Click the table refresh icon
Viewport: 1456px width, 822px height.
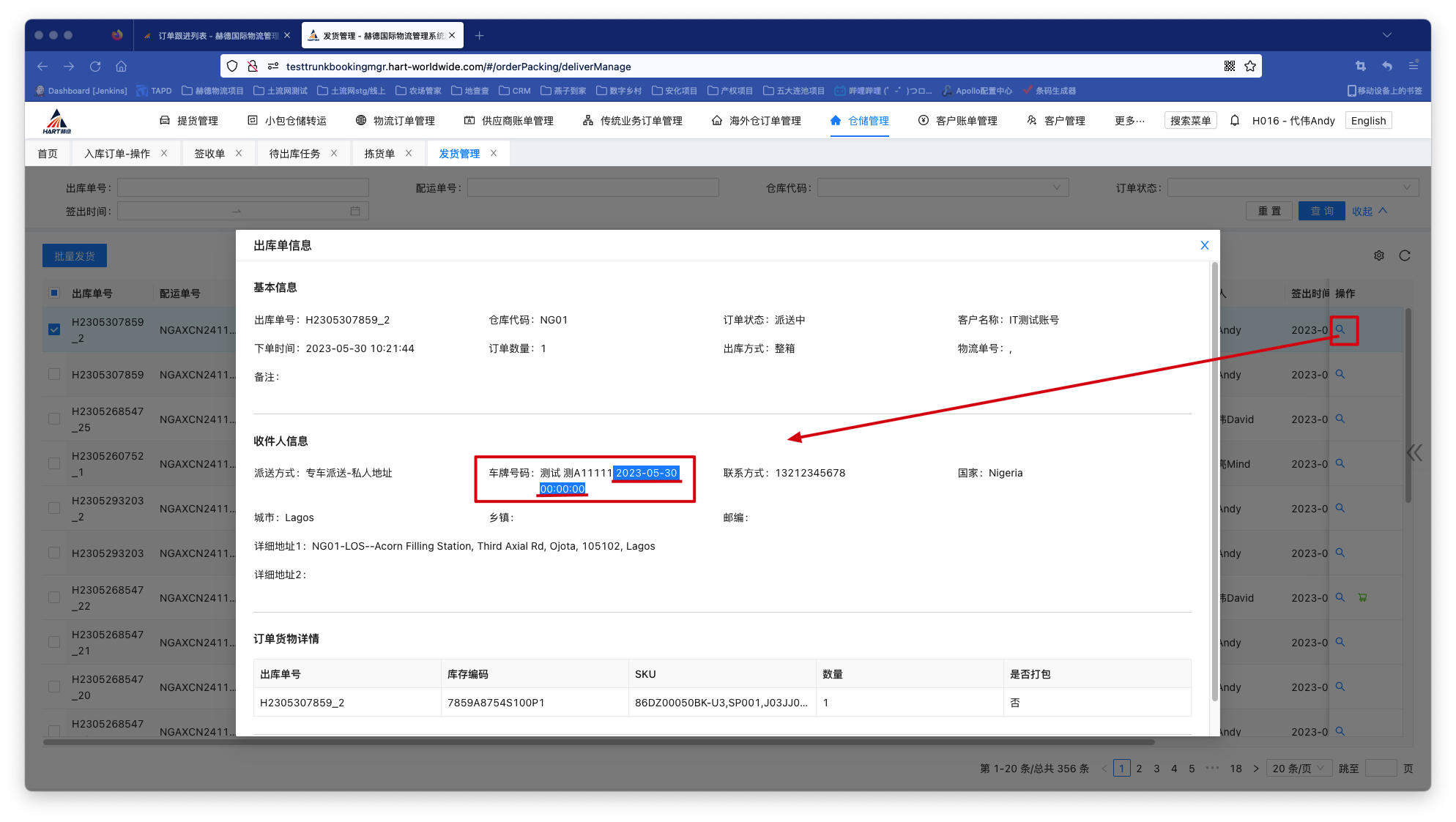(x=1405, y=255)
